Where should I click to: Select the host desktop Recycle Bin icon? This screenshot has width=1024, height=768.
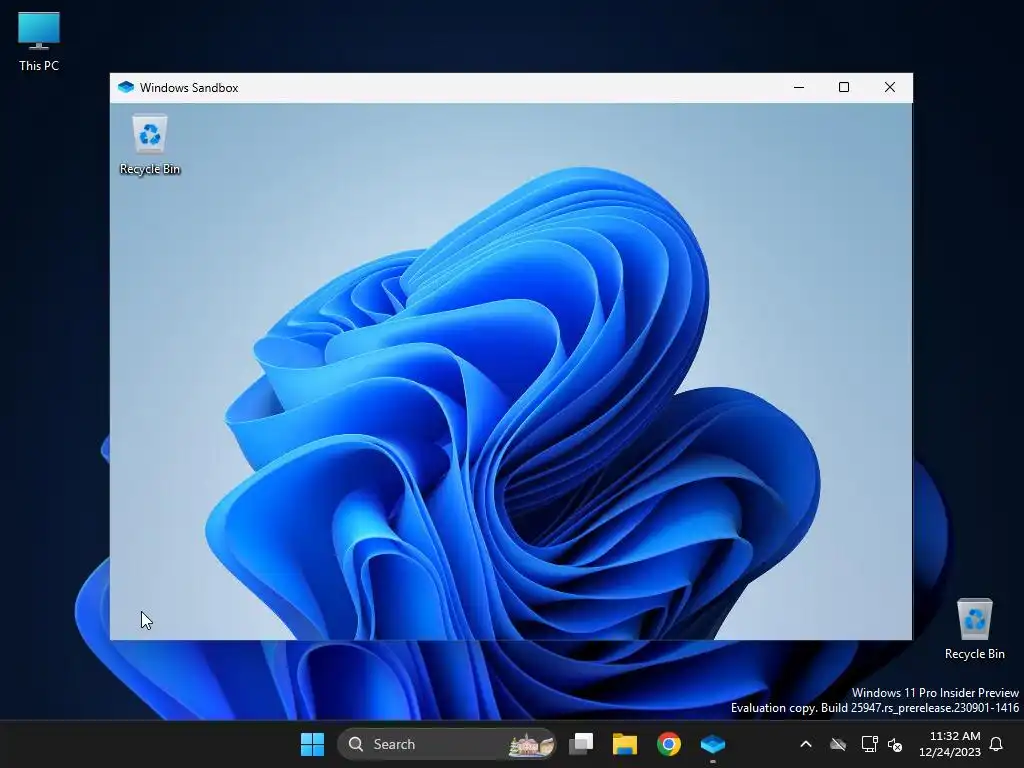click(x=974, y=630)
